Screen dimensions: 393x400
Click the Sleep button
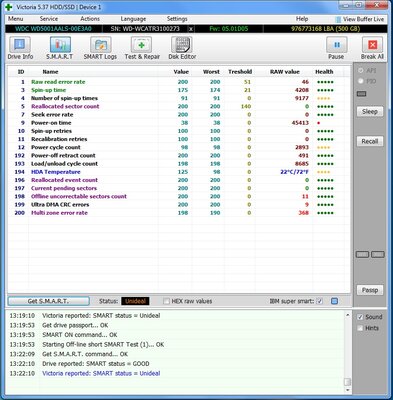coord(370,111)
